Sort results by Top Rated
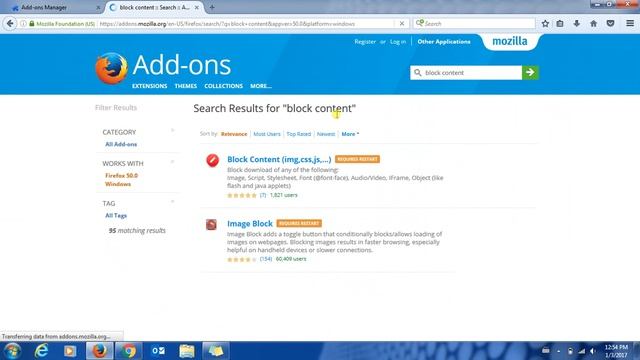The width and height of the screenshot is (640, 360). pyautogui.click(x=298, y=134)
